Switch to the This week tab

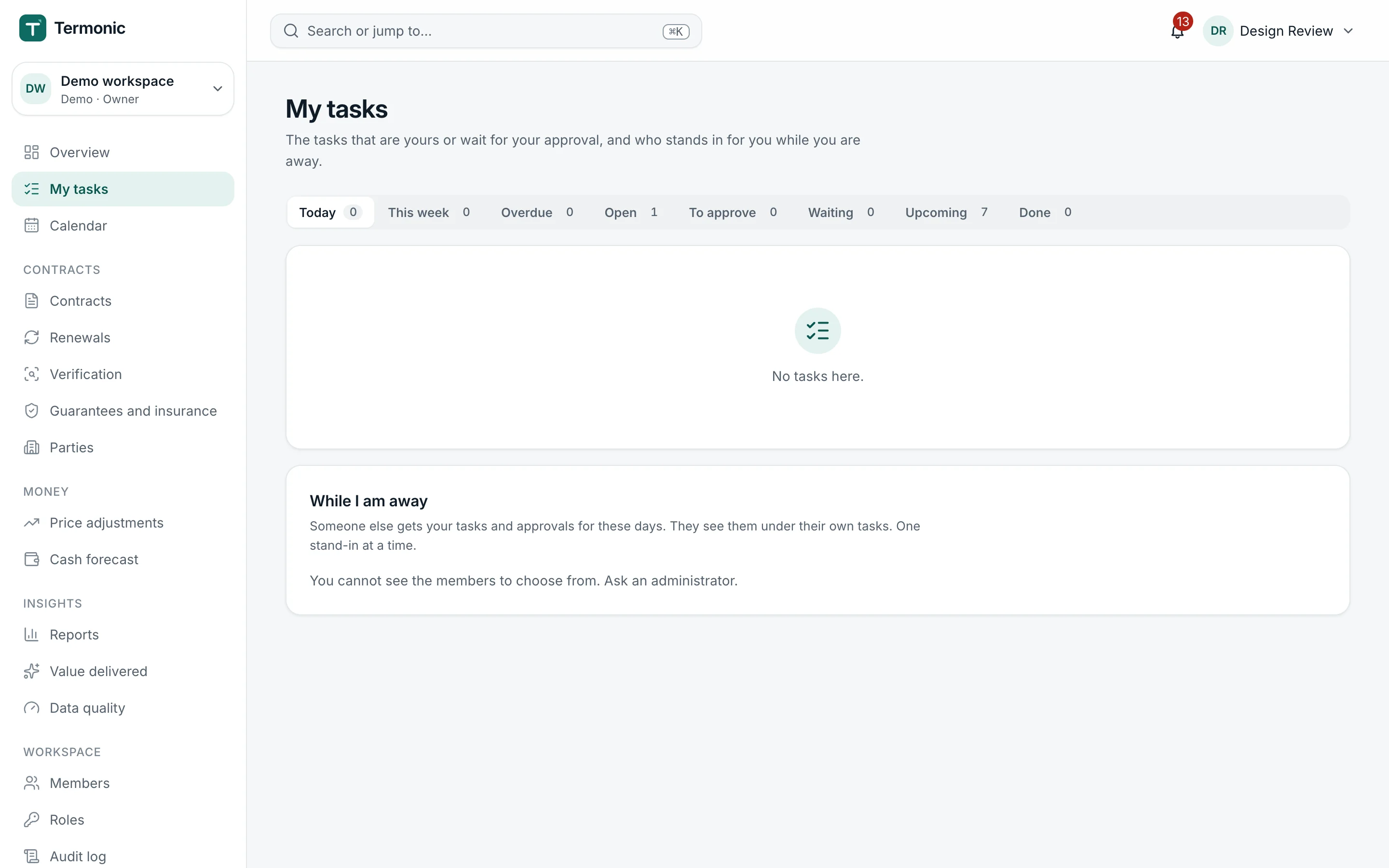pyautogui.click(x=429, y=212)
